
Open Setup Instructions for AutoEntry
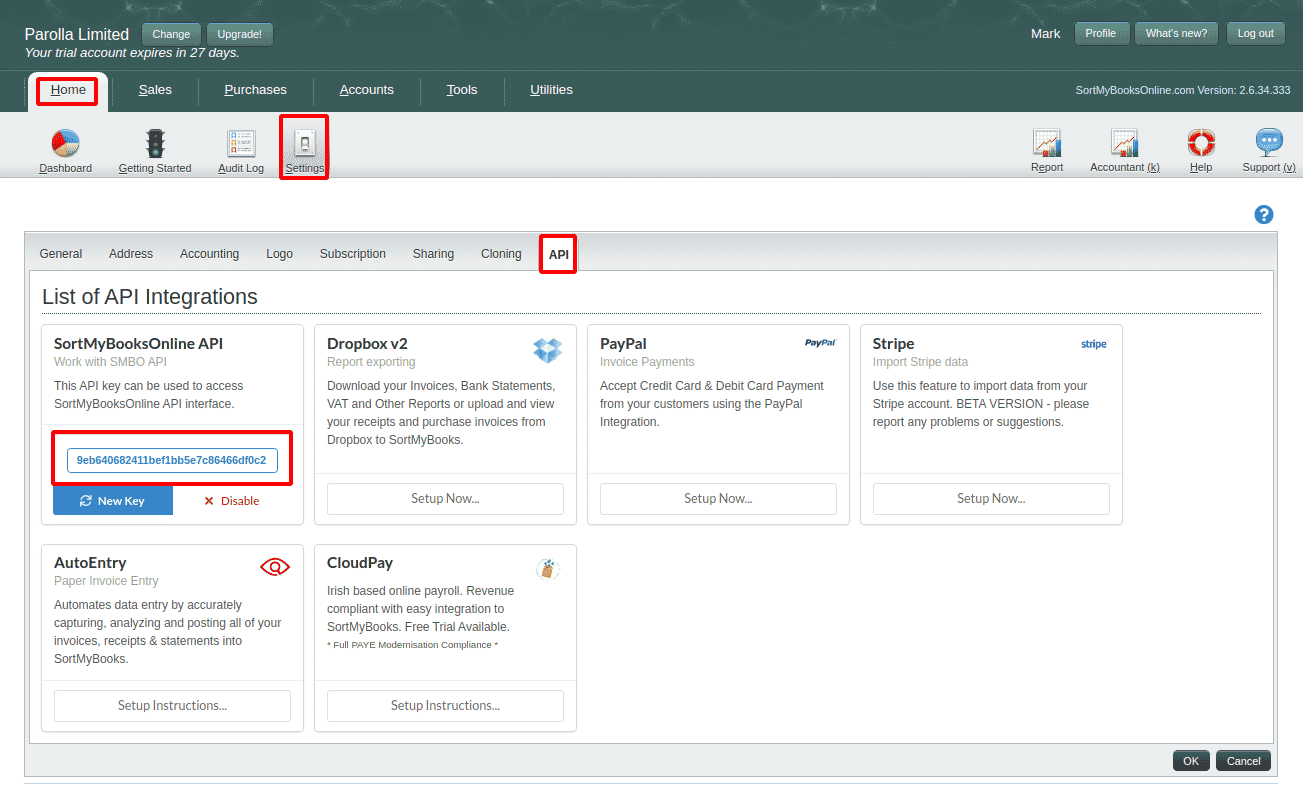[172, 706]
